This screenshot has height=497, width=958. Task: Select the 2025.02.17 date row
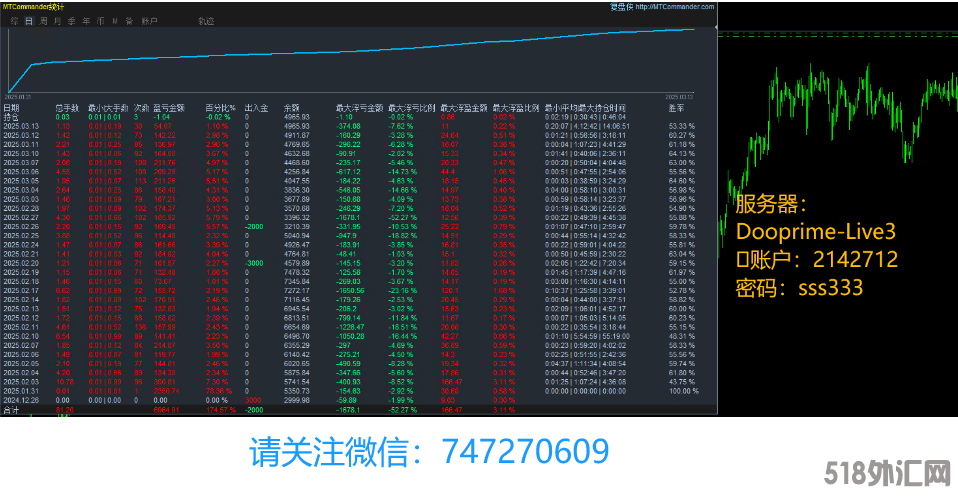359,290
